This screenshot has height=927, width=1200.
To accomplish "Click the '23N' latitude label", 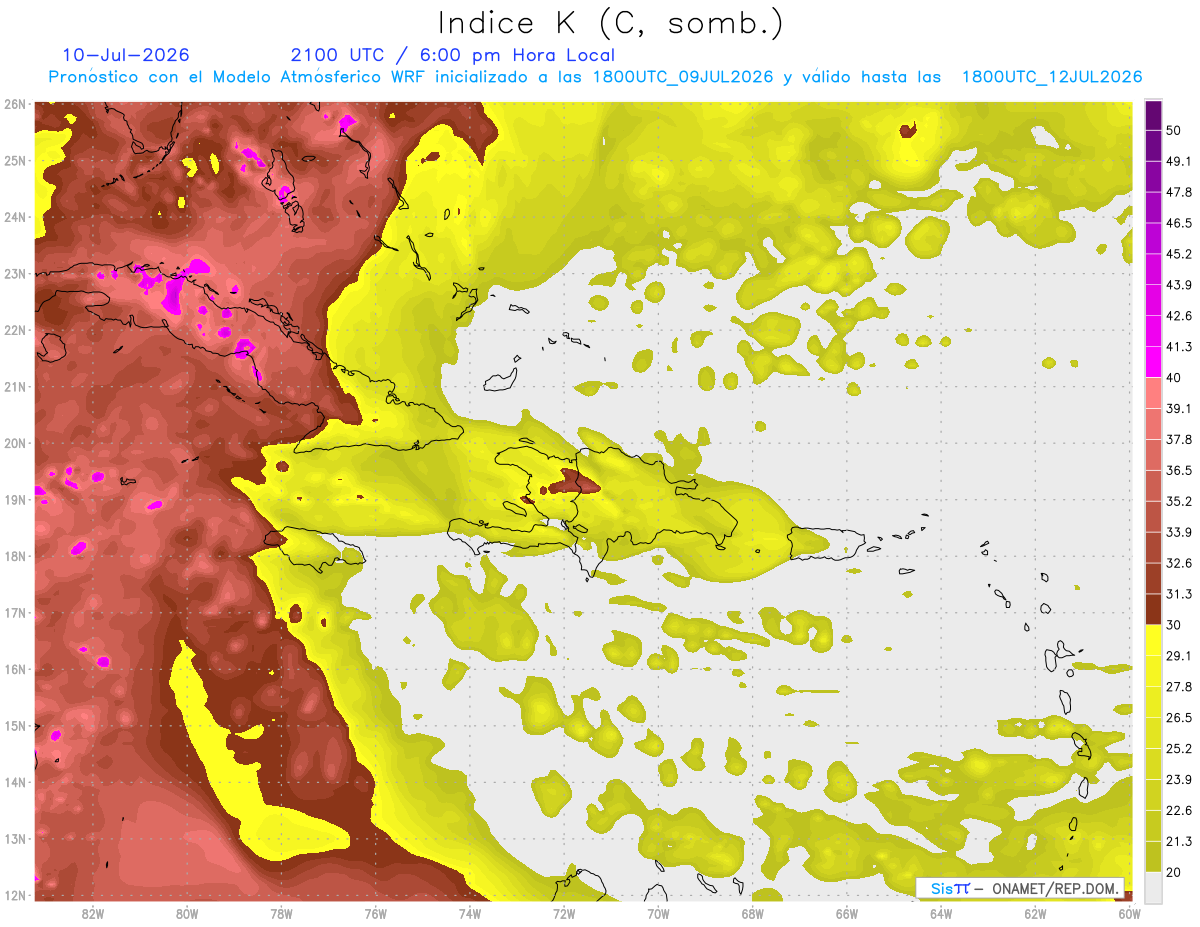I will click(x=14, y=274).
